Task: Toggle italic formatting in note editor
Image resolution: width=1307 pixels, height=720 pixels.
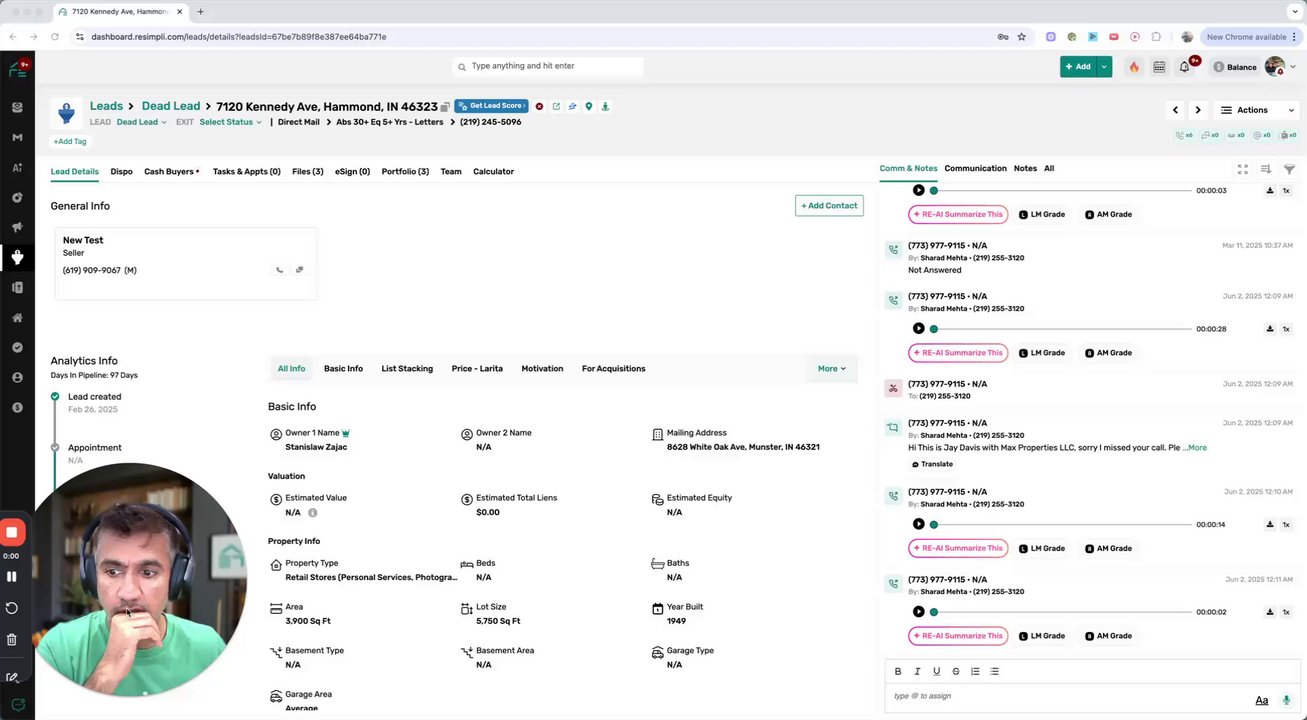Action: coord(917,671)
